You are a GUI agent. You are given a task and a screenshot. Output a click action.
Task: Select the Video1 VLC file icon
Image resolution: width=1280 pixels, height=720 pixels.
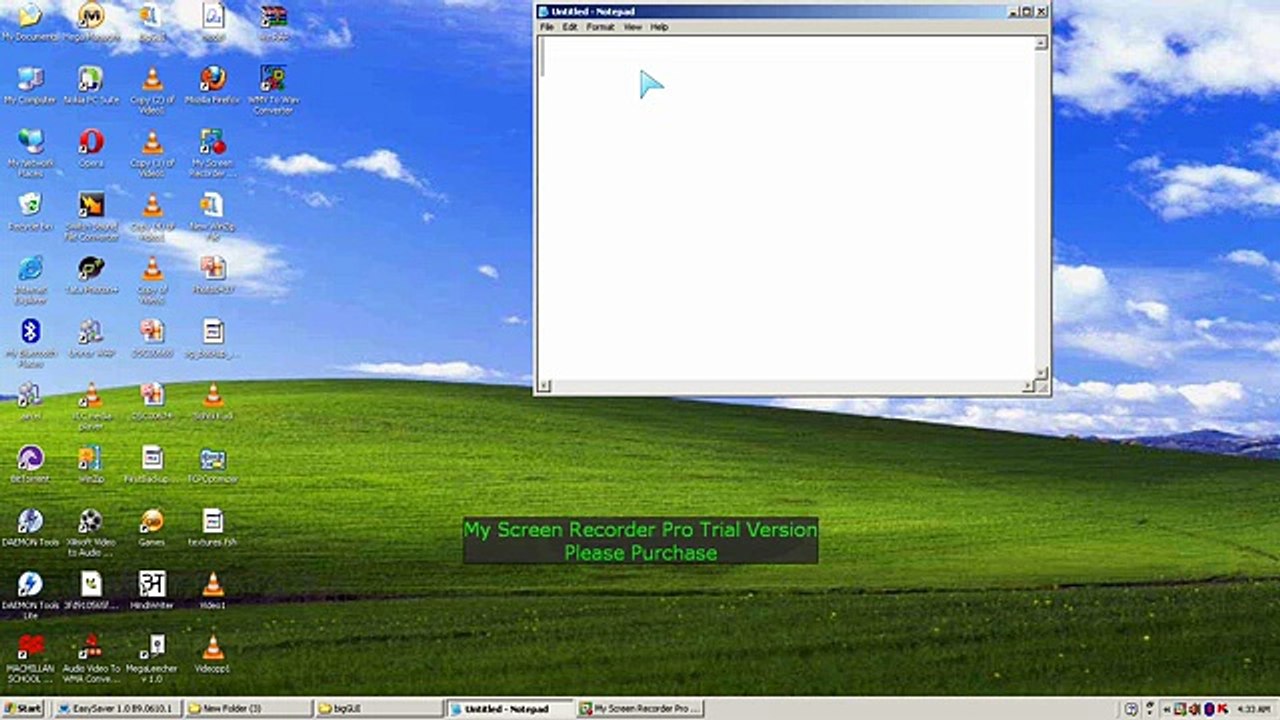(212, 590)
